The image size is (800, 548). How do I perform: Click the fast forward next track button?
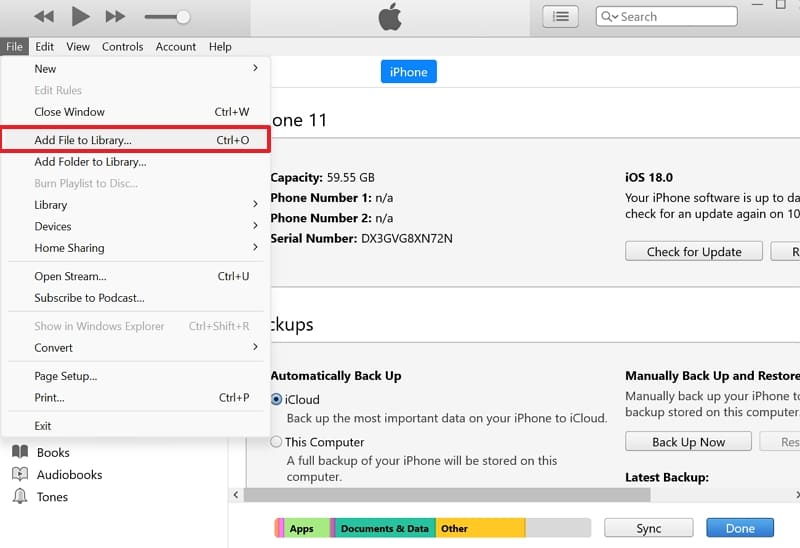point(115,17)
